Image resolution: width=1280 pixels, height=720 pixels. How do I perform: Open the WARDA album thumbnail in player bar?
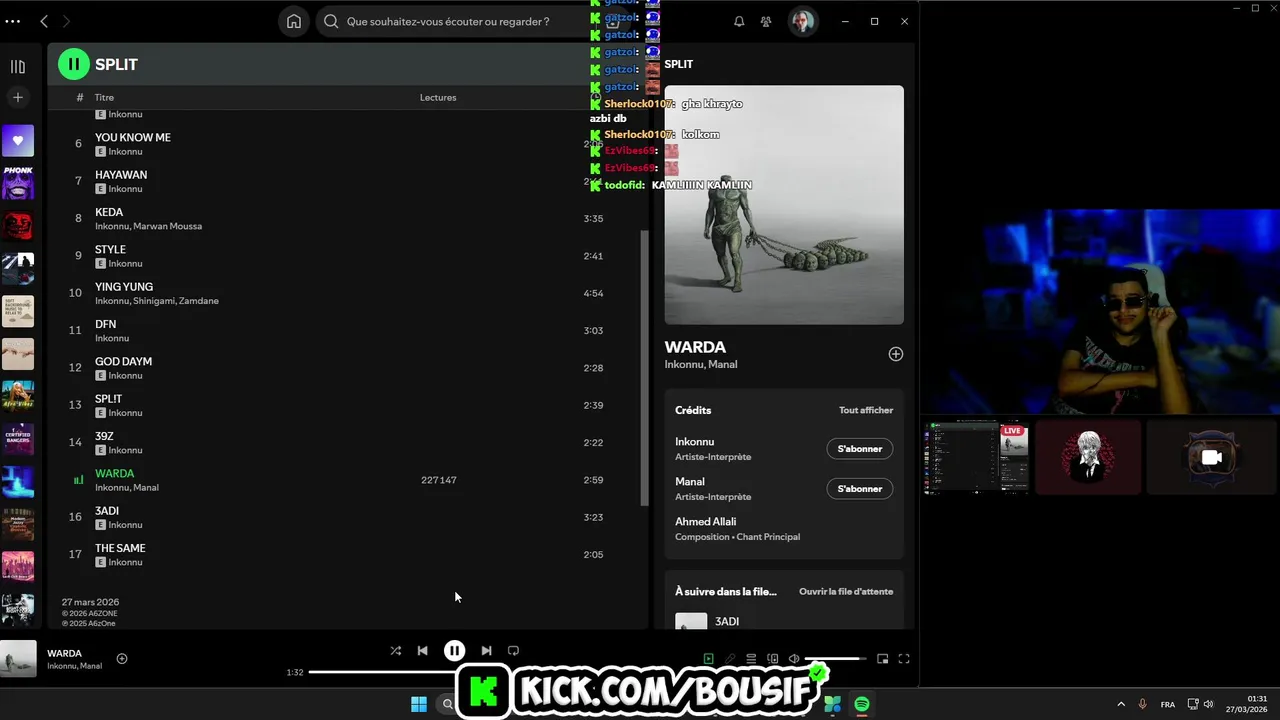click(18, 659)
